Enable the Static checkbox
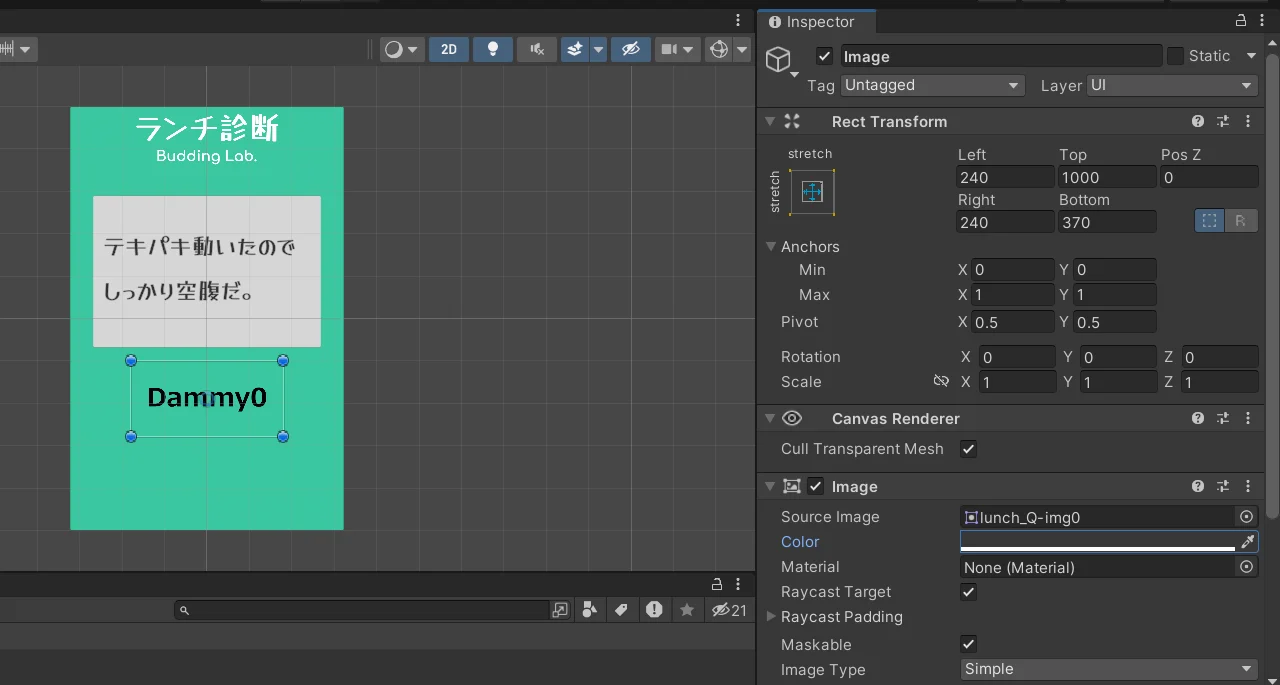The height and width of the screenshot is (685, 1280). click(1175, 56)
